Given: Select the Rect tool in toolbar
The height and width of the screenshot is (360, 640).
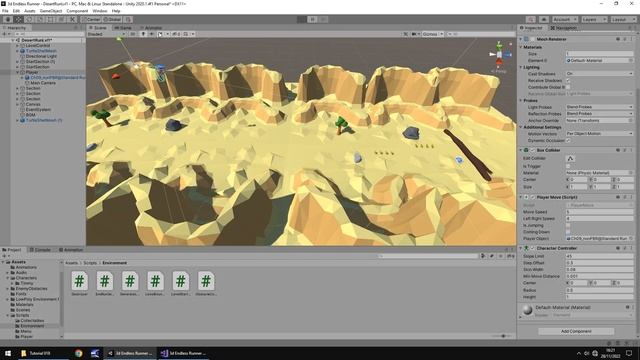Looking at the screenshot, I should 50,19.
